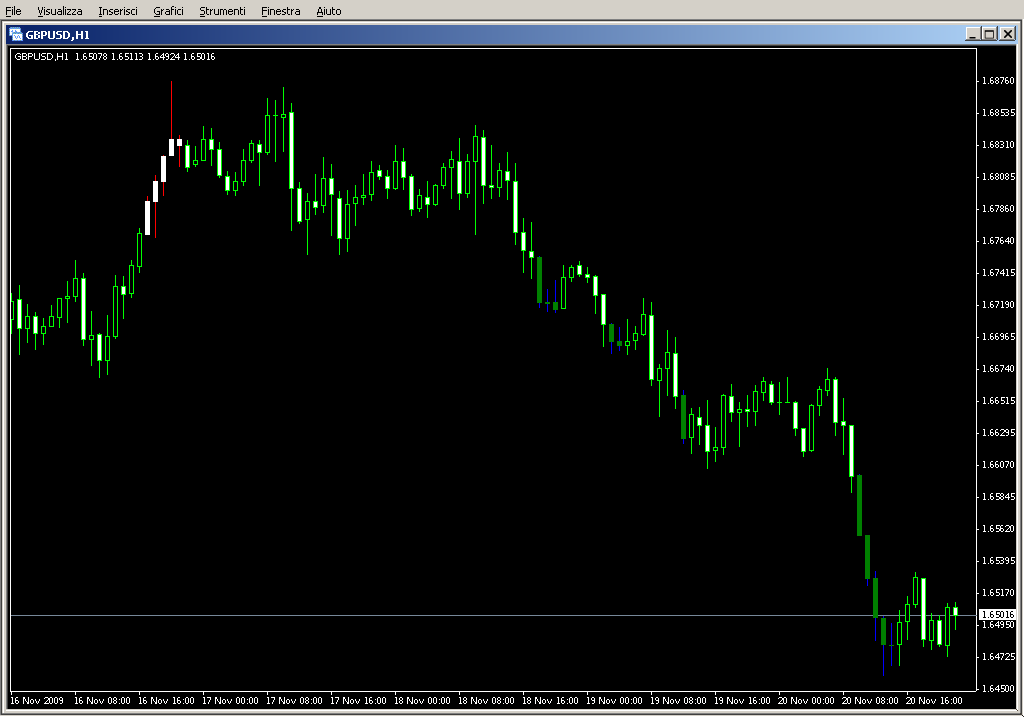Viewport: 1024px width, 717px height.
Task: Click the 1.68760 price scale label
Action: pyautogui.click(x=999, y=81)
